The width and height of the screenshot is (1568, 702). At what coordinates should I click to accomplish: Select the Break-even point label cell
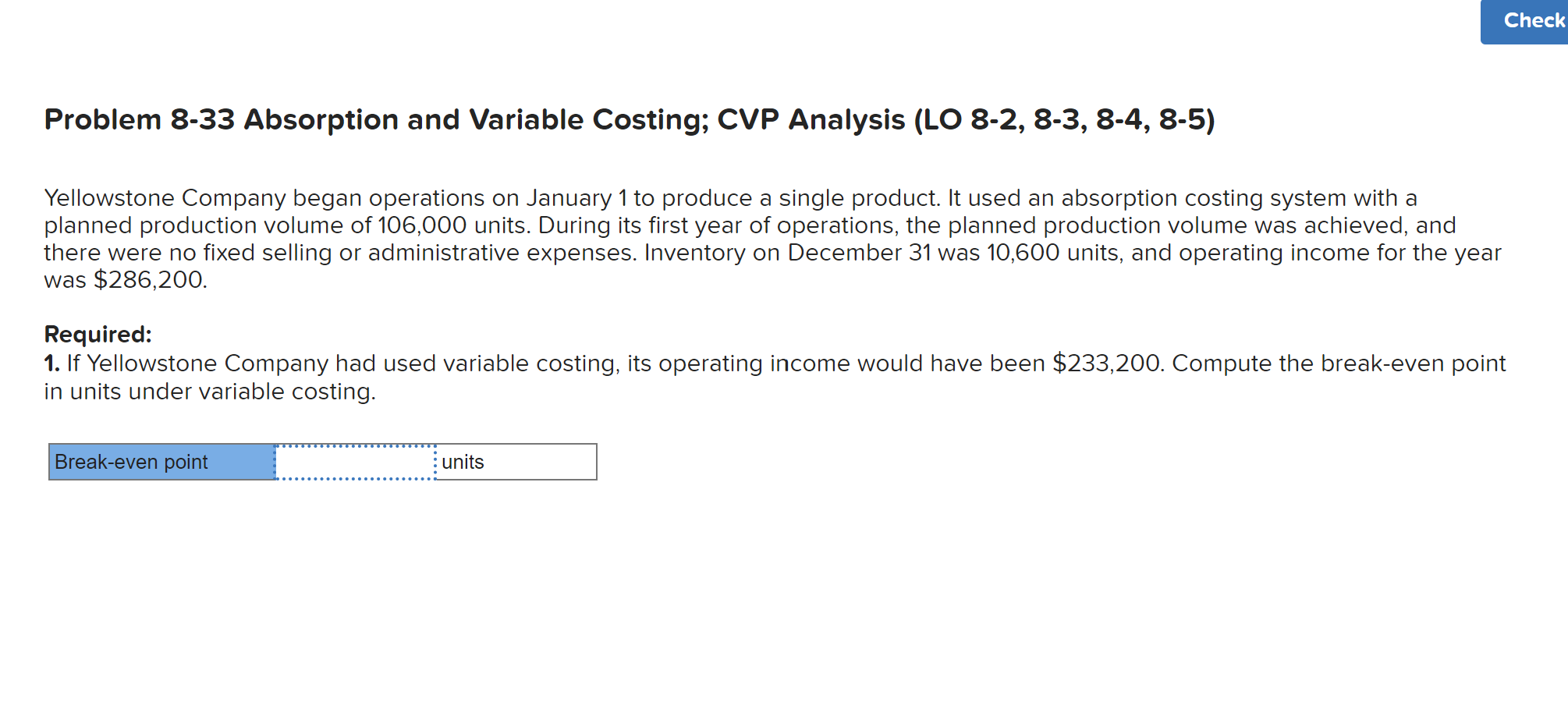[160, 462]
